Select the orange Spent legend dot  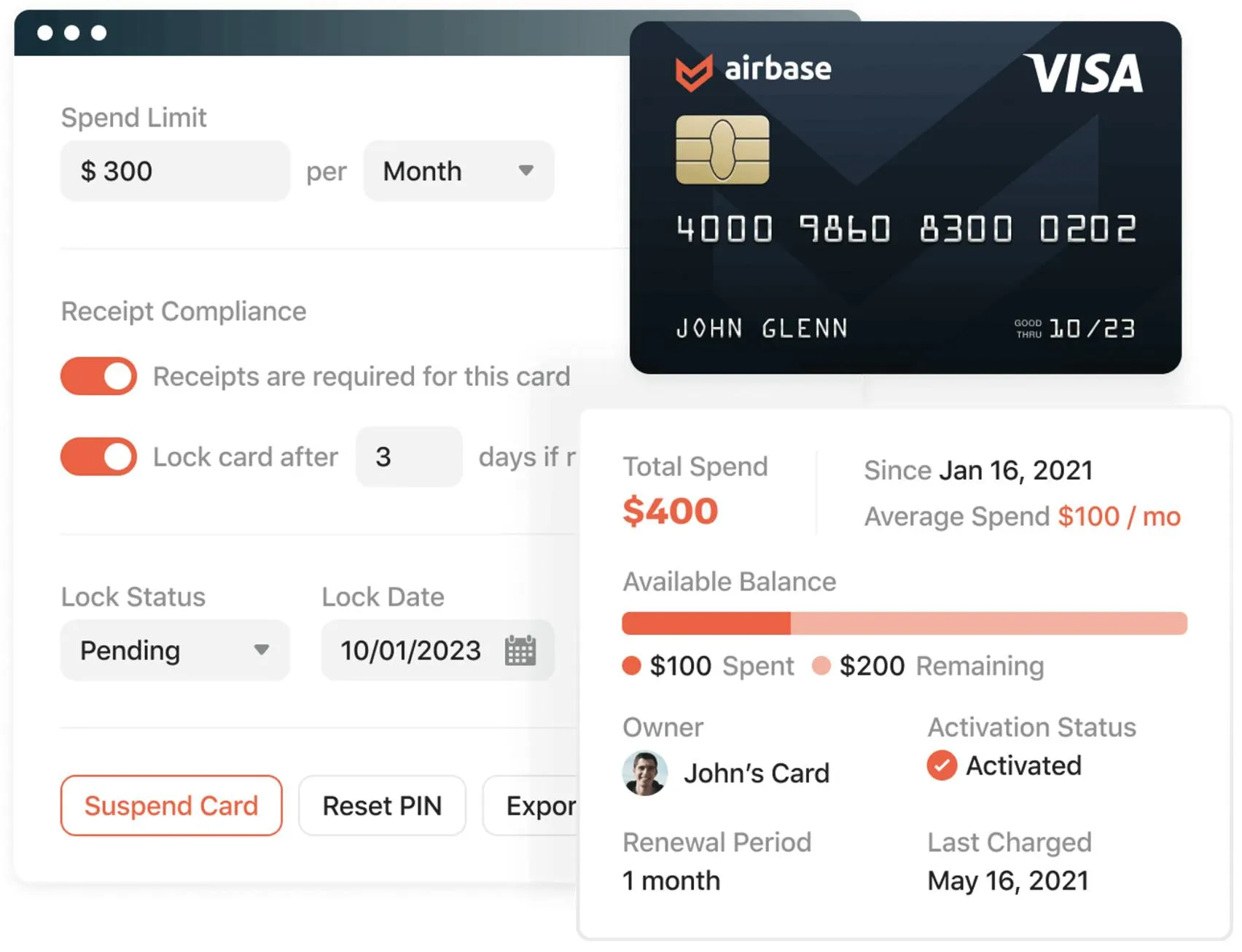(631, 665)
